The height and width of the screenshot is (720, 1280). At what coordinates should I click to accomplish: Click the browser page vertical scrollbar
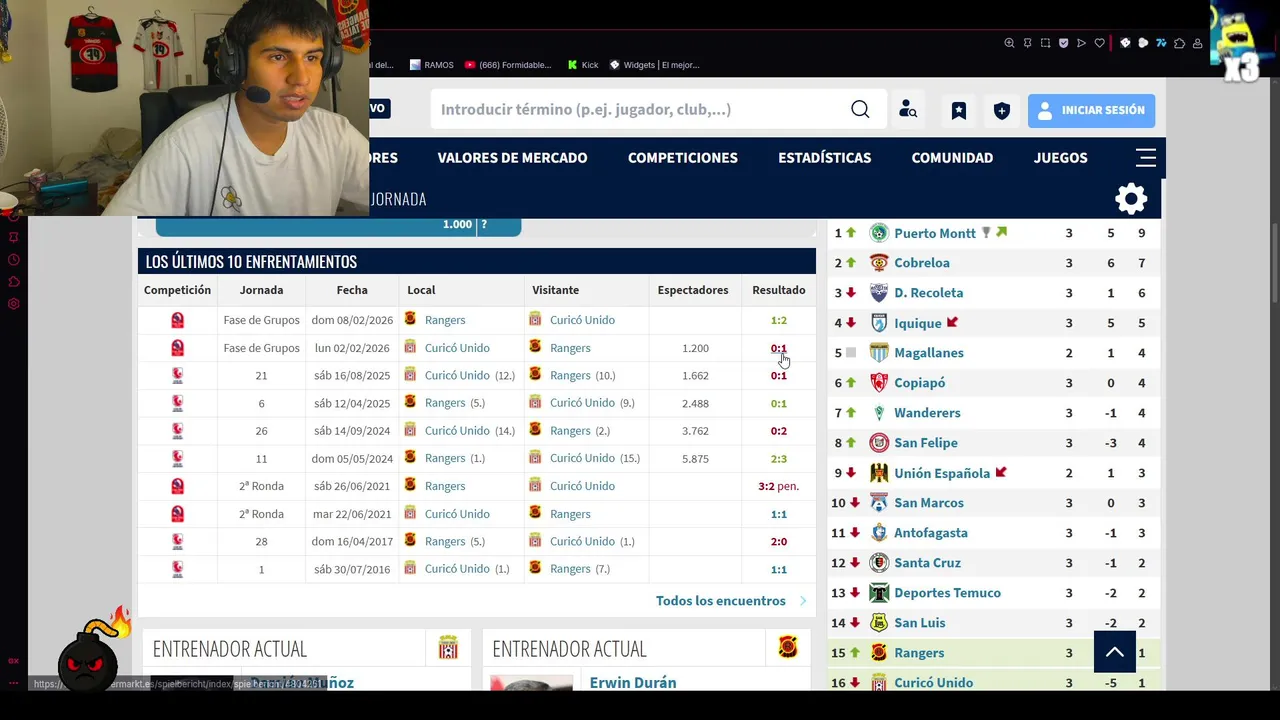tap(1274, 265)
